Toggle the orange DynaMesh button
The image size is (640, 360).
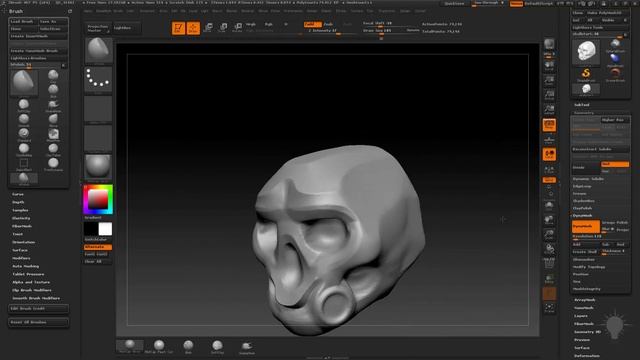[586, 227]
